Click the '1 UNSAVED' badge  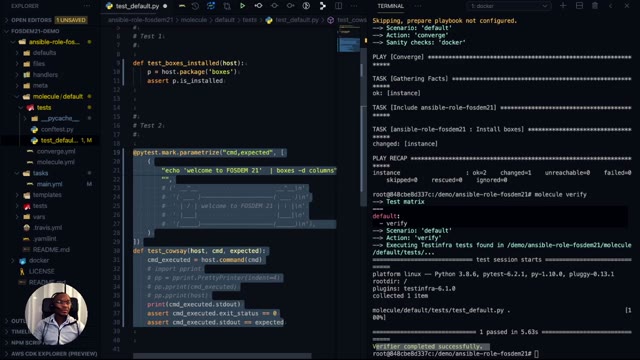pos(71,20)
